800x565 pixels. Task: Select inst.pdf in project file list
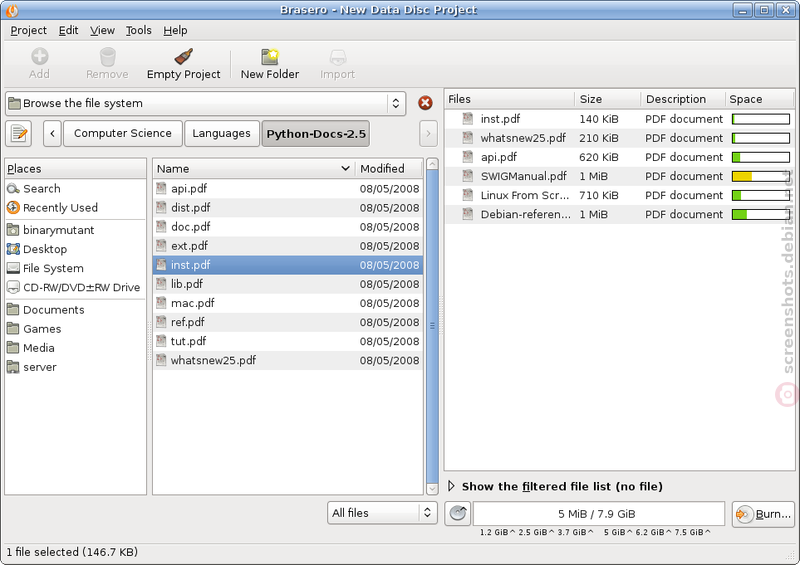pyautogui.click(x=619, y=119)
